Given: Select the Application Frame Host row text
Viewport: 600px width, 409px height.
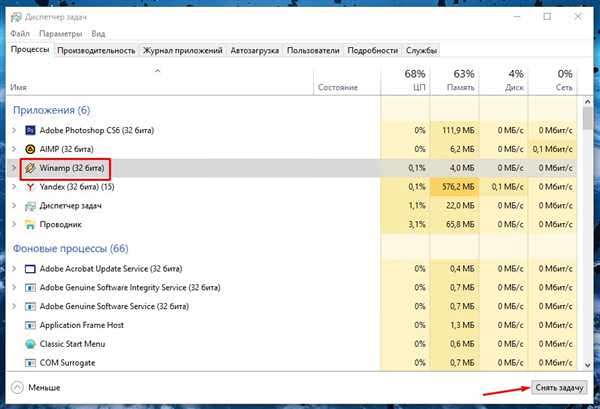Looking at the screenshot, I should (x=82, y=325).
